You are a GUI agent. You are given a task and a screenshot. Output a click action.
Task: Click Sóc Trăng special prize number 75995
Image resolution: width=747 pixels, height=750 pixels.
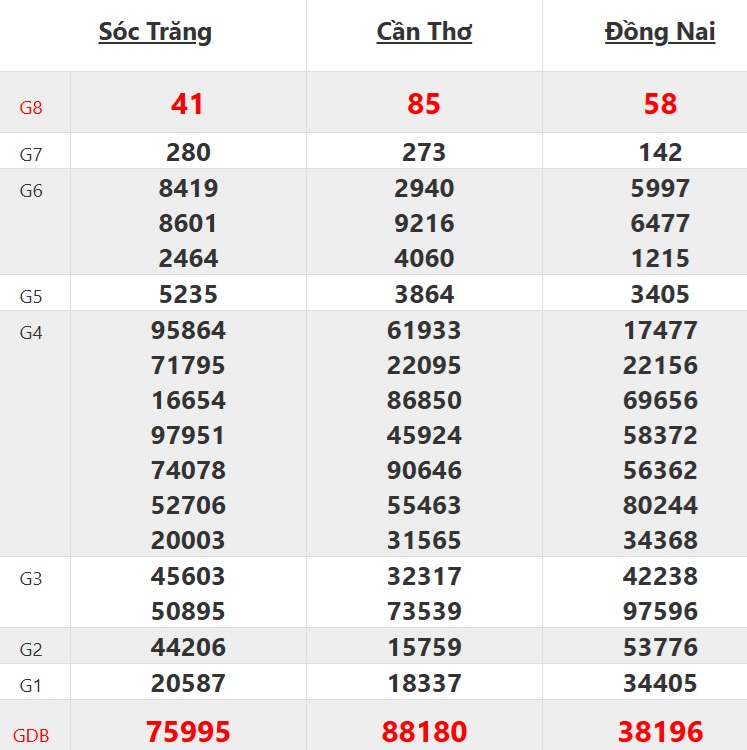tap(188, 731)
